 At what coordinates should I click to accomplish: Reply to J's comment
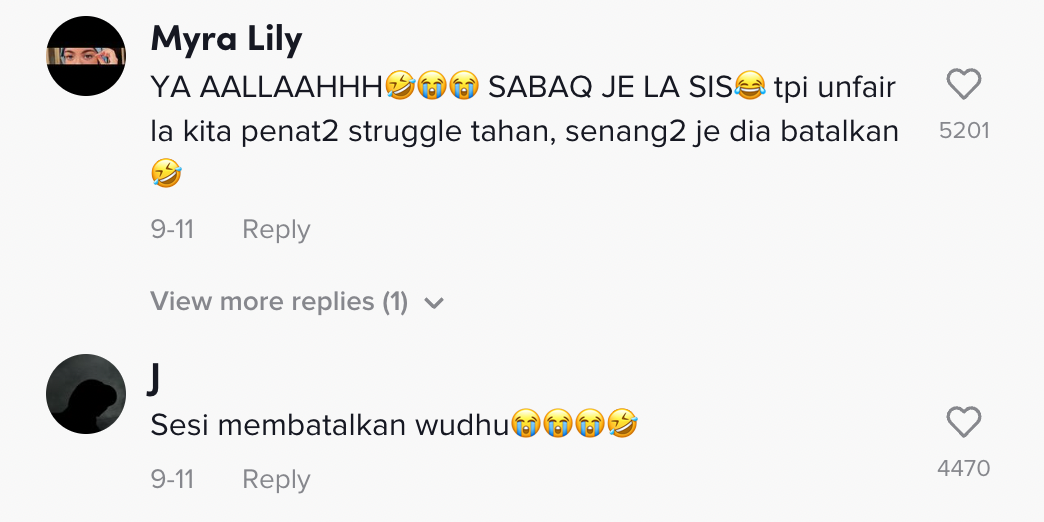[276, 479]
